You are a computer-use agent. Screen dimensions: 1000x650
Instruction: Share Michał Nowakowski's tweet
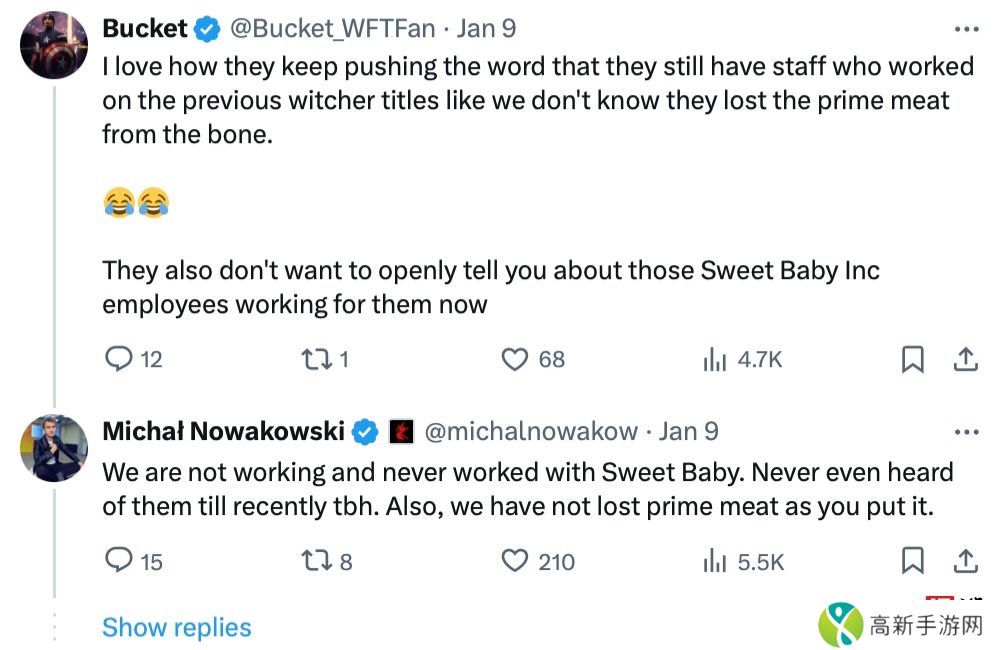point(965,562)
